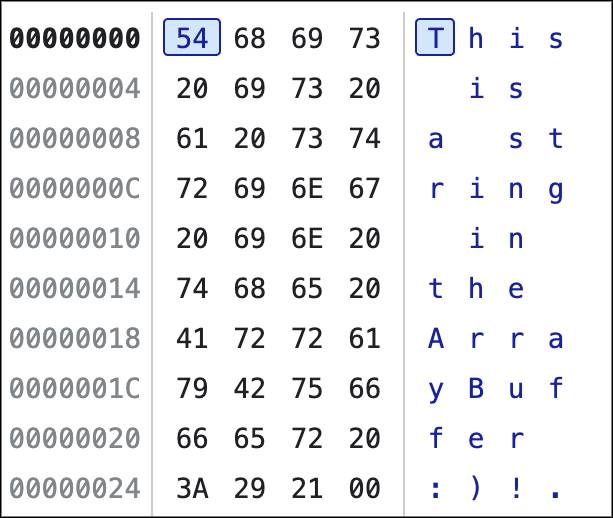Click hex byte 00 at the end
Screen dimensions: 613x518
coord(364,488)
